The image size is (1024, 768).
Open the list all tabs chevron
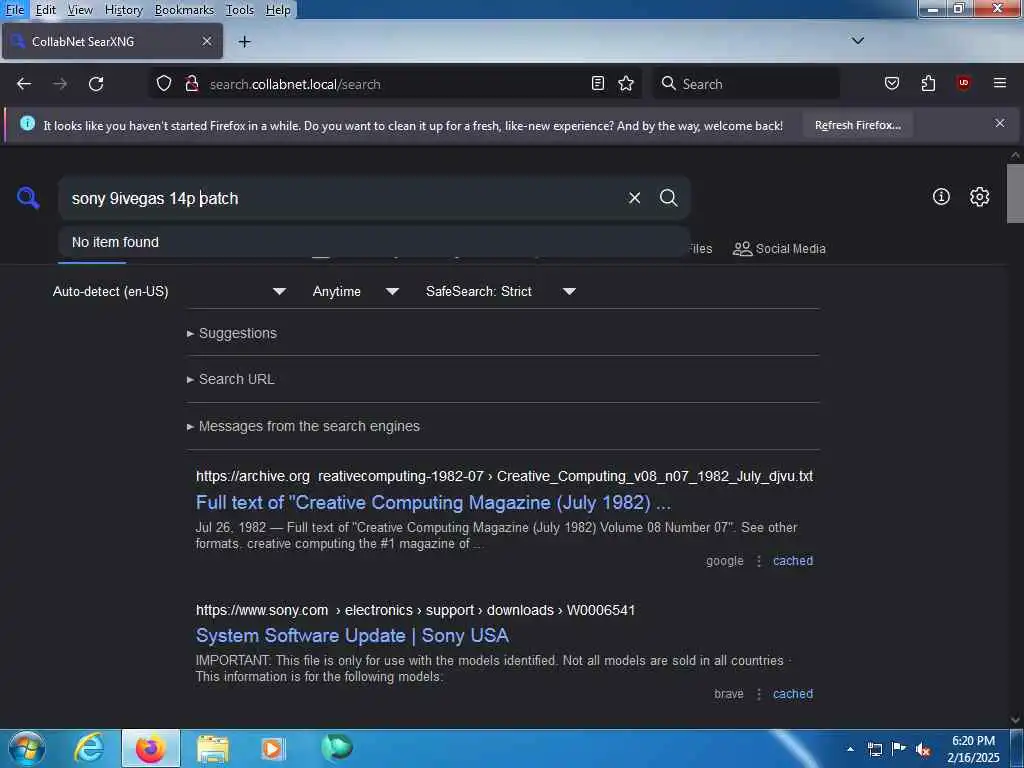pyautogui.click(x=857, y=40)
